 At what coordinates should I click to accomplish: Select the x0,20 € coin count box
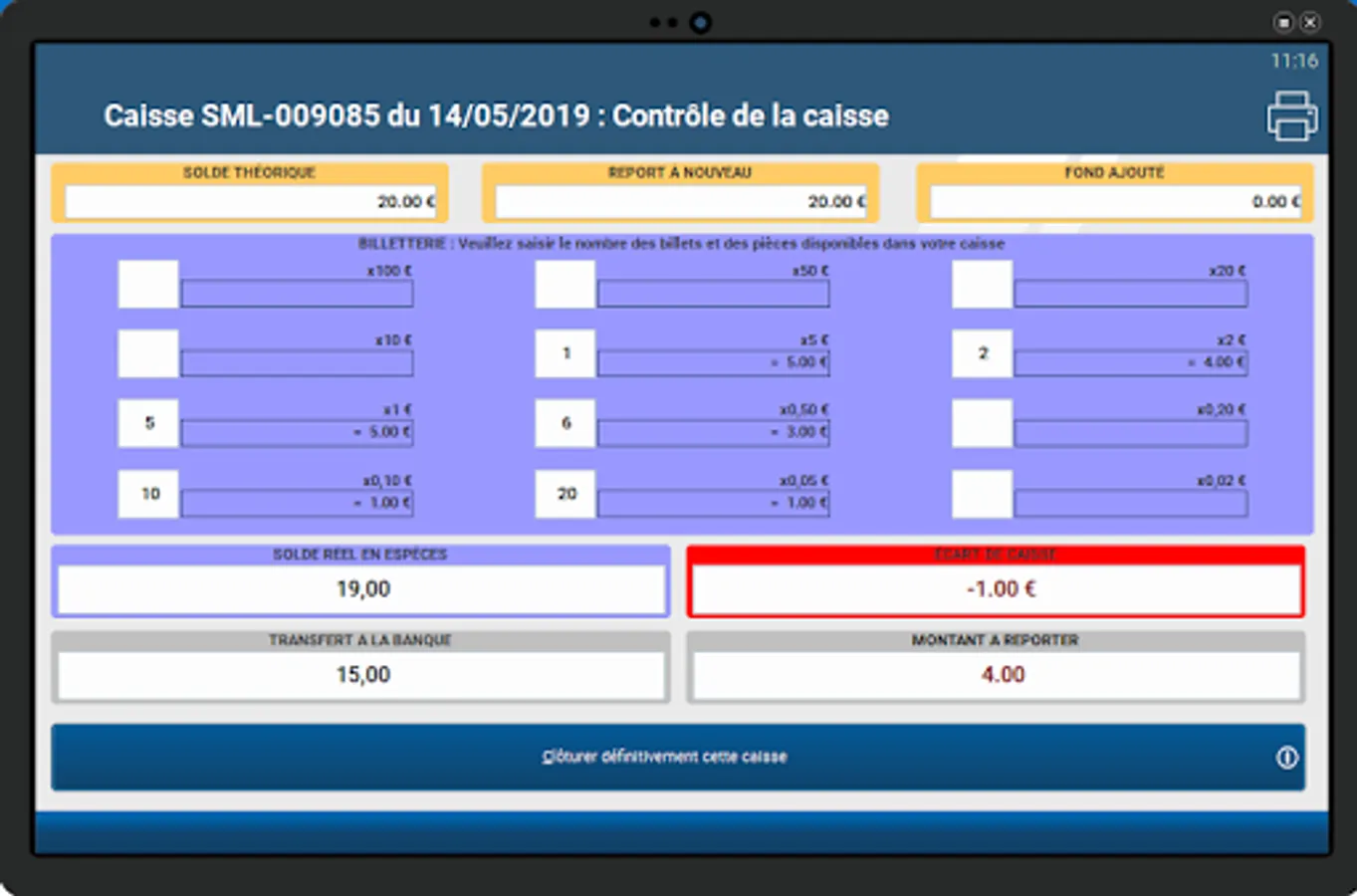tap(983, 423)
